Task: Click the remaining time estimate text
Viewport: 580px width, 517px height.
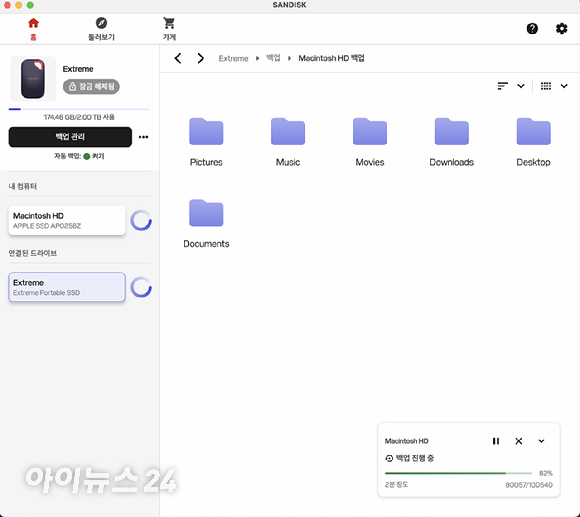Action: 396,484
